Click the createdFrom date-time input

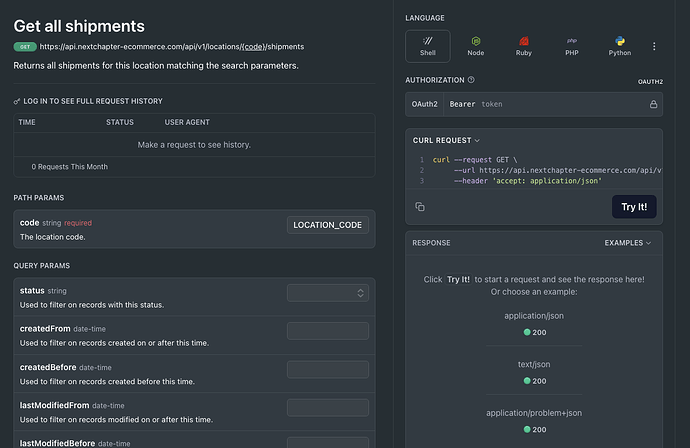point(328,331)
